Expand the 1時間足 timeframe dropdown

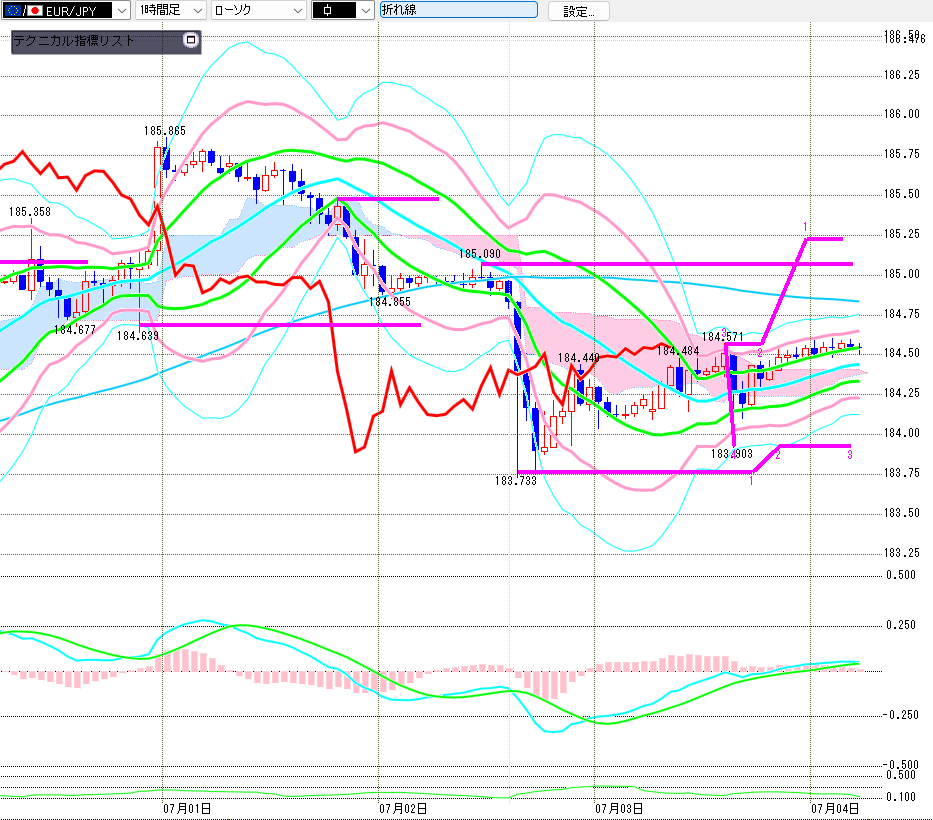tap(170, 10)
